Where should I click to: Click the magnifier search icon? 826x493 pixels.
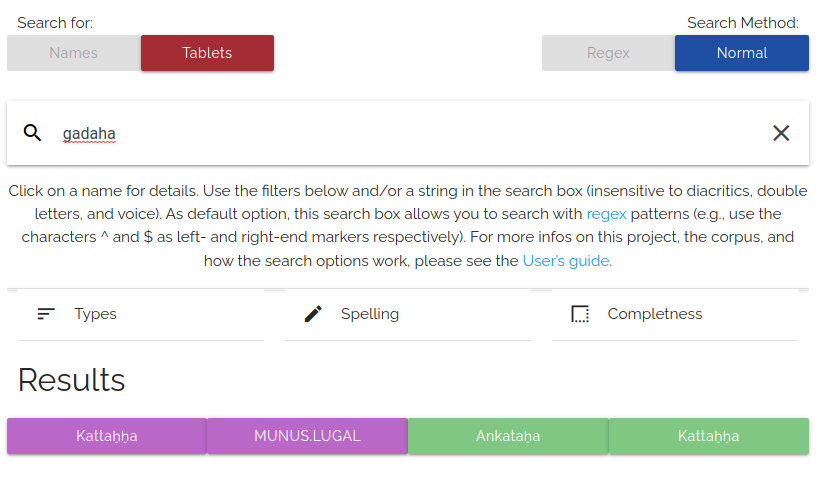tap(33, 133)
